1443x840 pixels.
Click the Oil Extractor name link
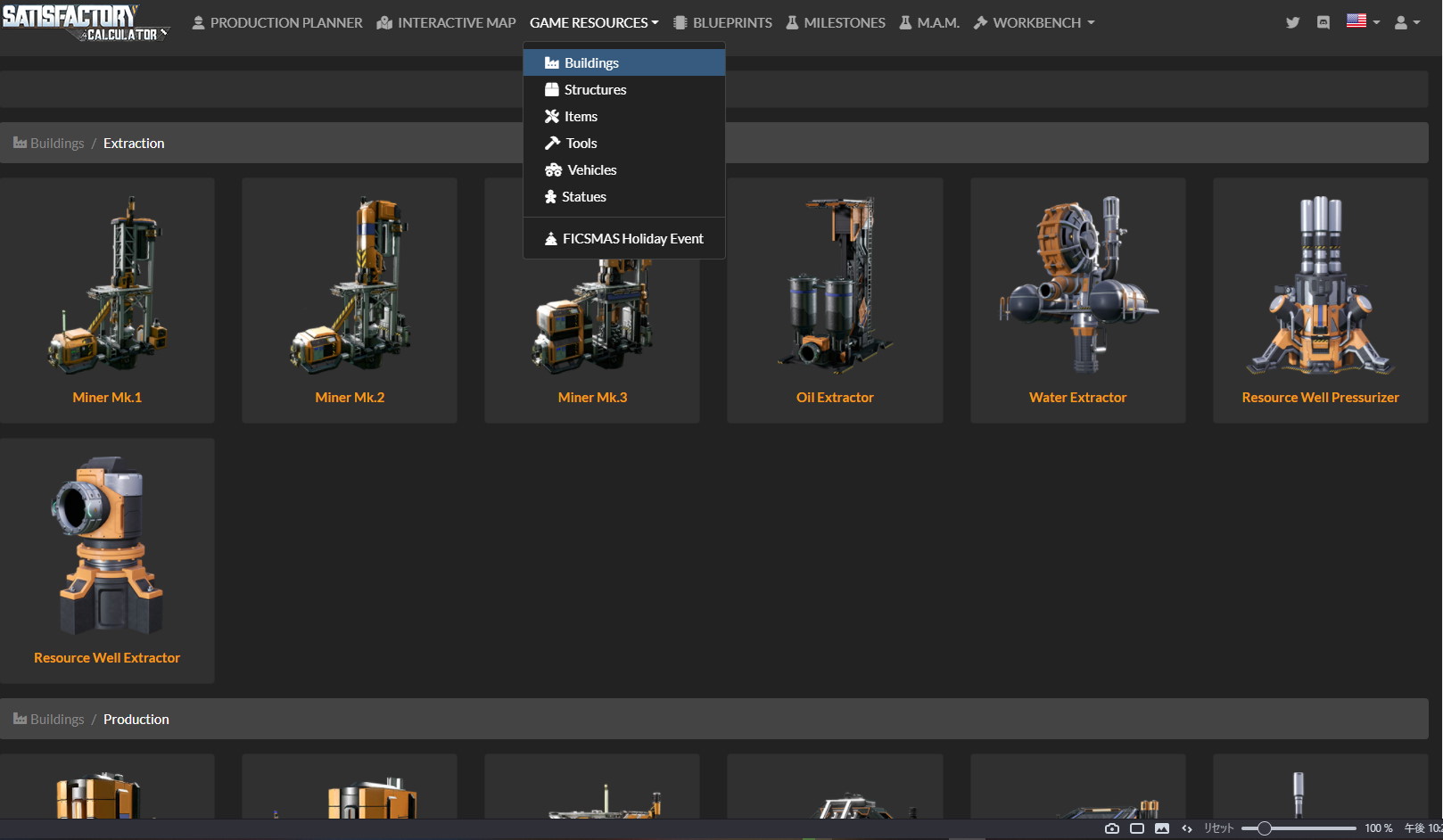click(x=835, y=397)
